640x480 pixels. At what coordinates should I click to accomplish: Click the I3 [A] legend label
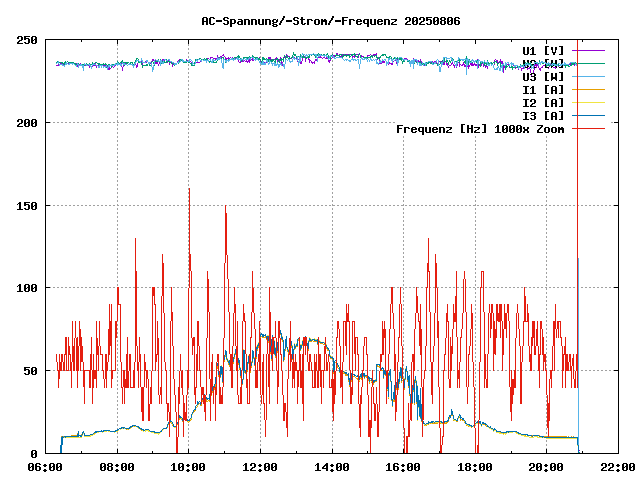click(x=543, y=116)
